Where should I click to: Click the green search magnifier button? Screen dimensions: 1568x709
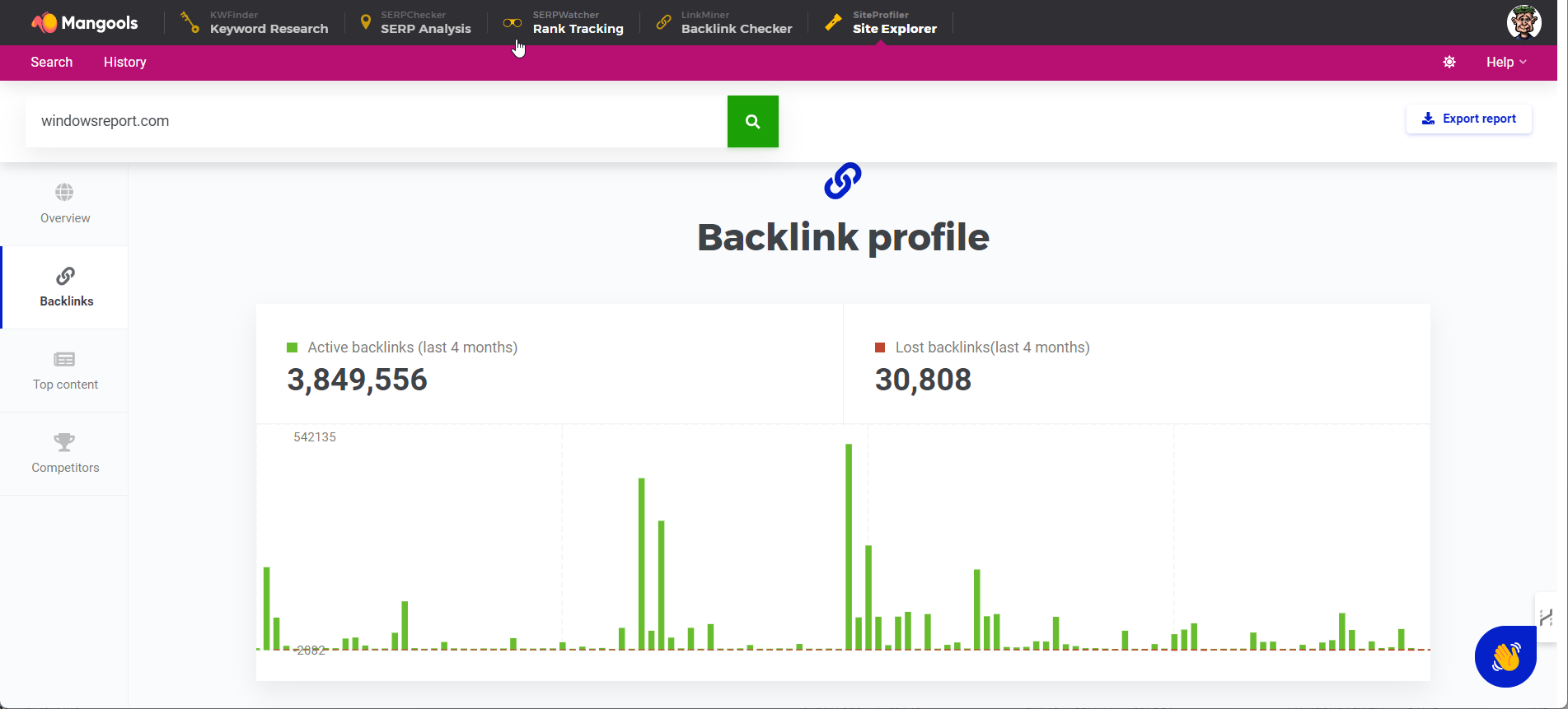pyautogui.click(x=753, y=121)
